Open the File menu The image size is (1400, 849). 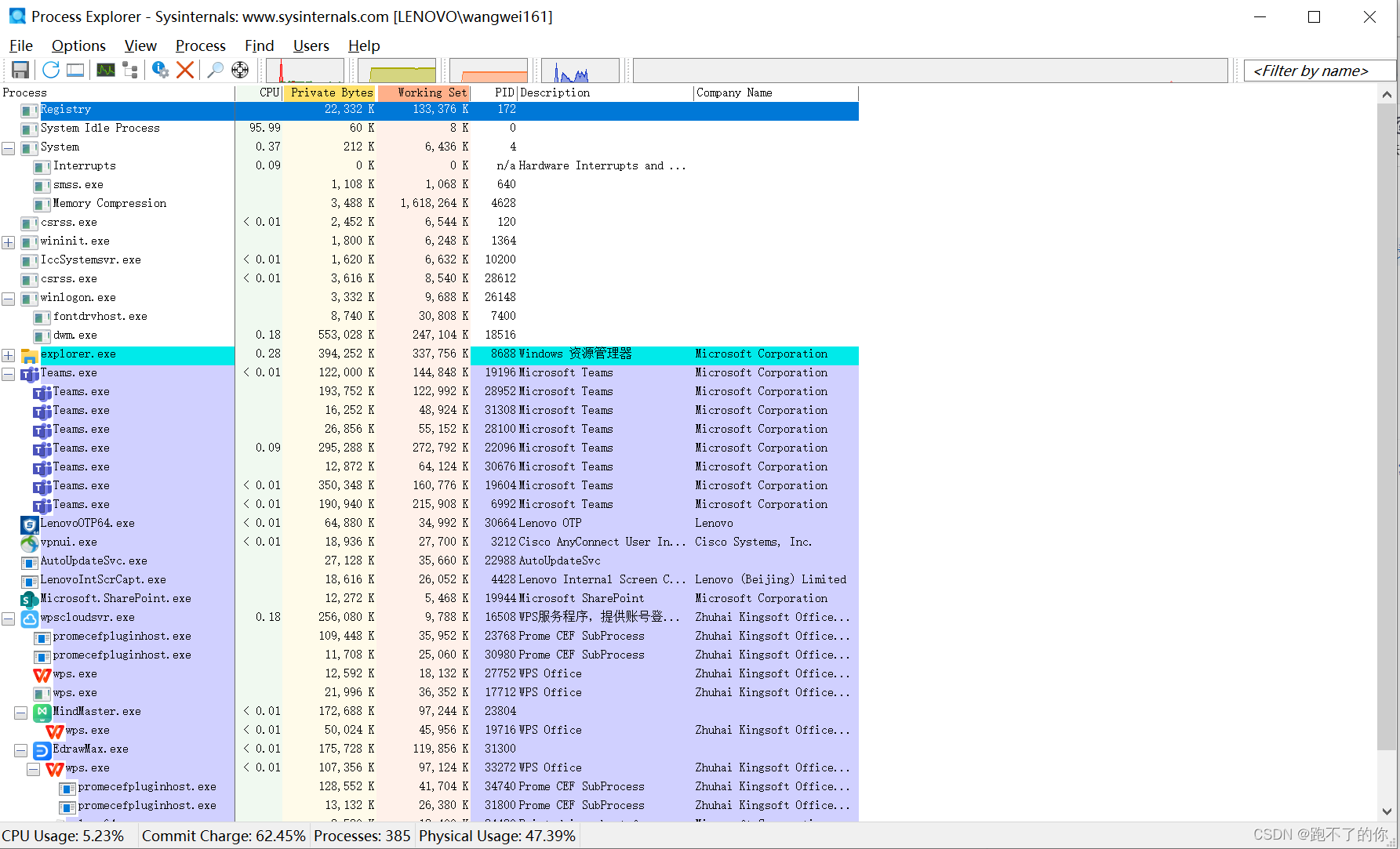[x=20, y=45]
